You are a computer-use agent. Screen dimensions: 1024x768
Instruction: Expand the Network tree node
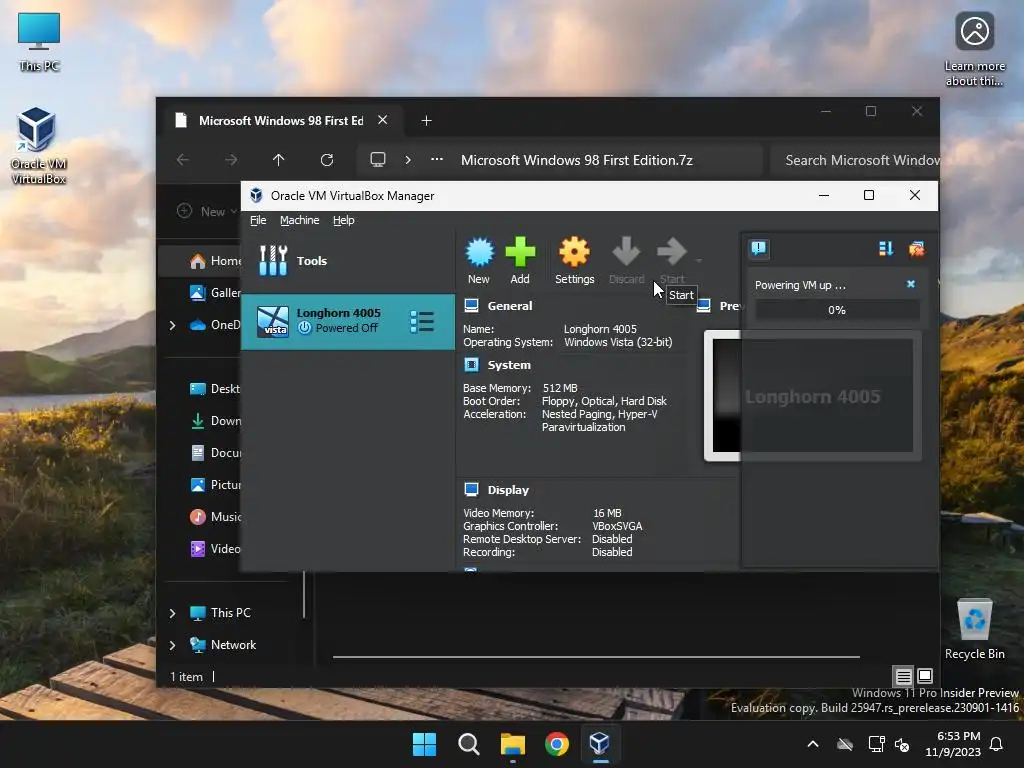click(172, 645)
